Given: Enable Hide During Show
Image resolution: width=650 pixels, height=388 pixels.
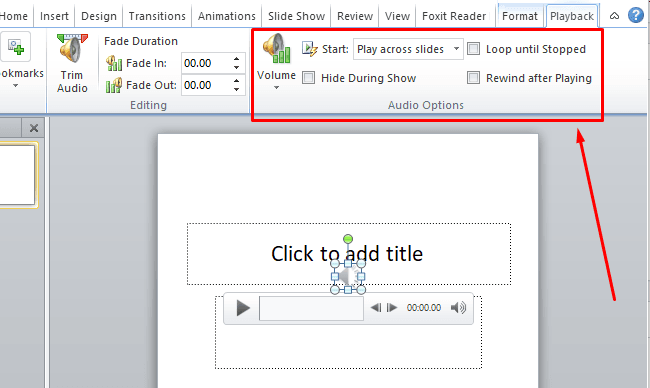Looking at the screenshot, I should 308,78.
